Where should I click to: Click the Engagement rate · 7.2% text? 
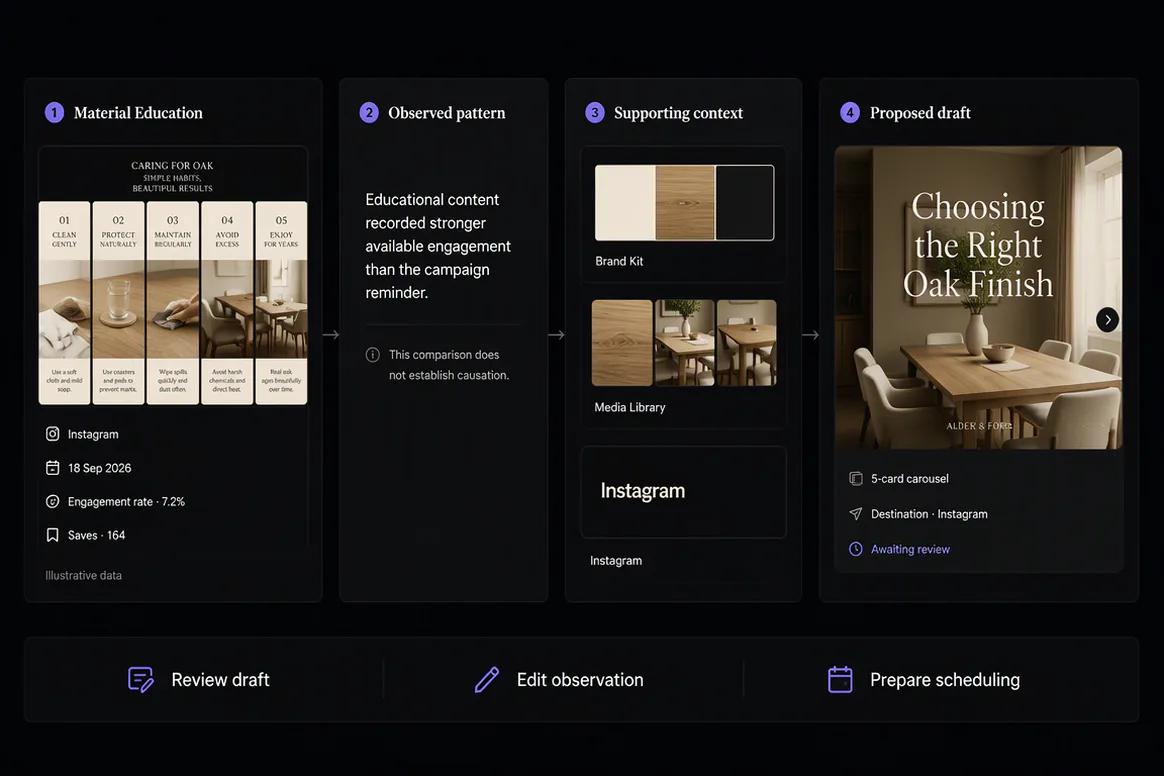pyautogui.click(x=126, y=501)
